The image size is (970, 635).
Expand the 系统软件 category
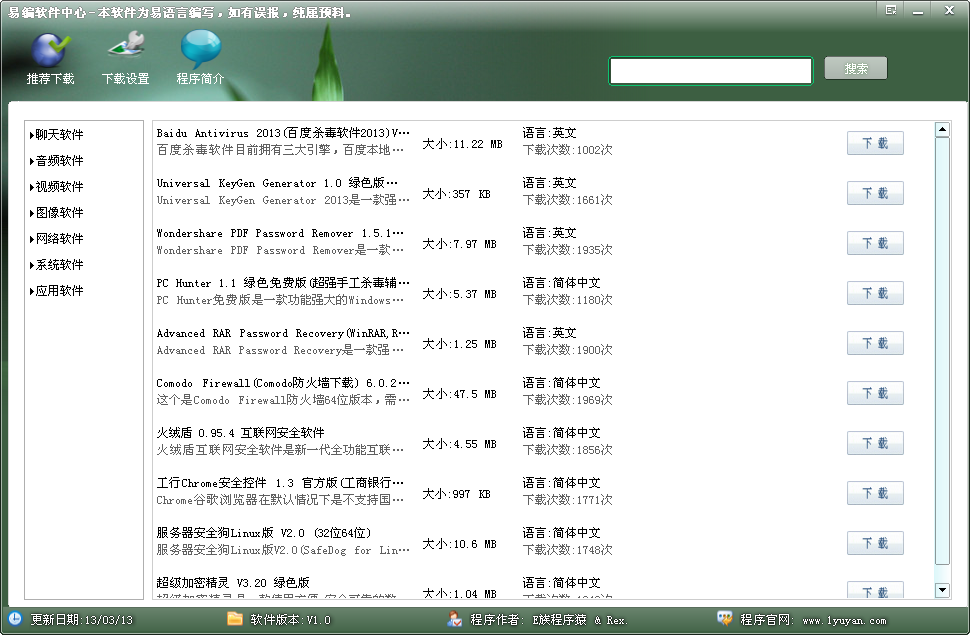click(56, 264)
